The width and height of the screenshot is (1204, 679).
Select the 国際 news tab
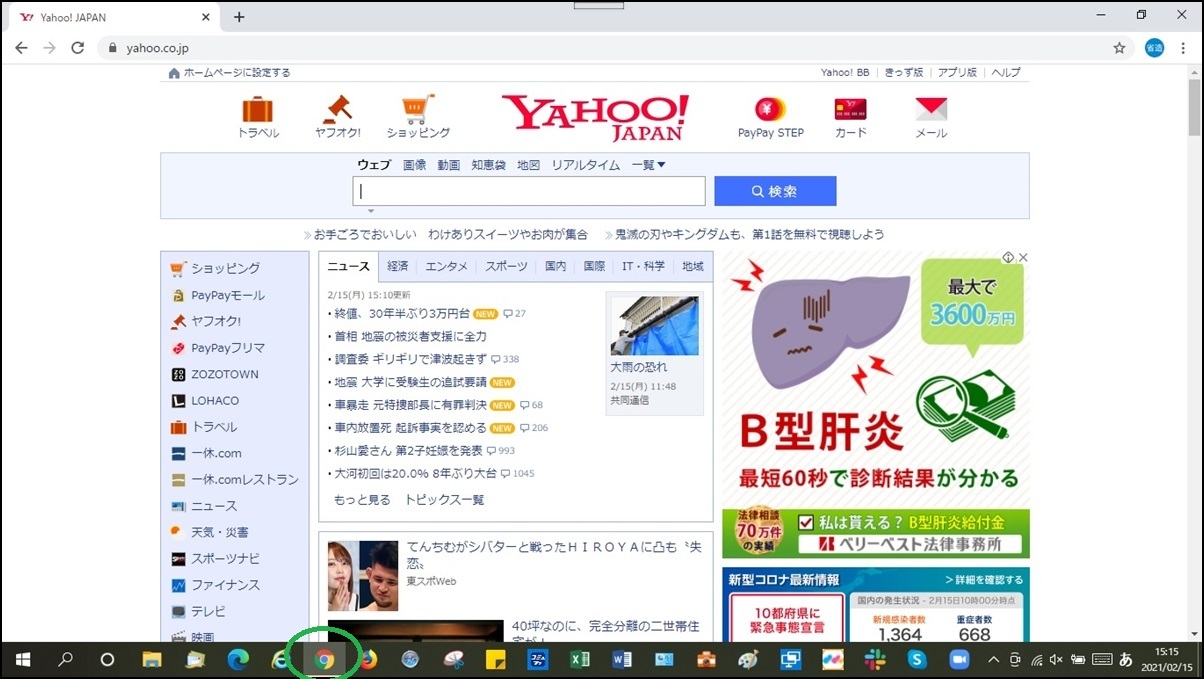pos(594,266)
